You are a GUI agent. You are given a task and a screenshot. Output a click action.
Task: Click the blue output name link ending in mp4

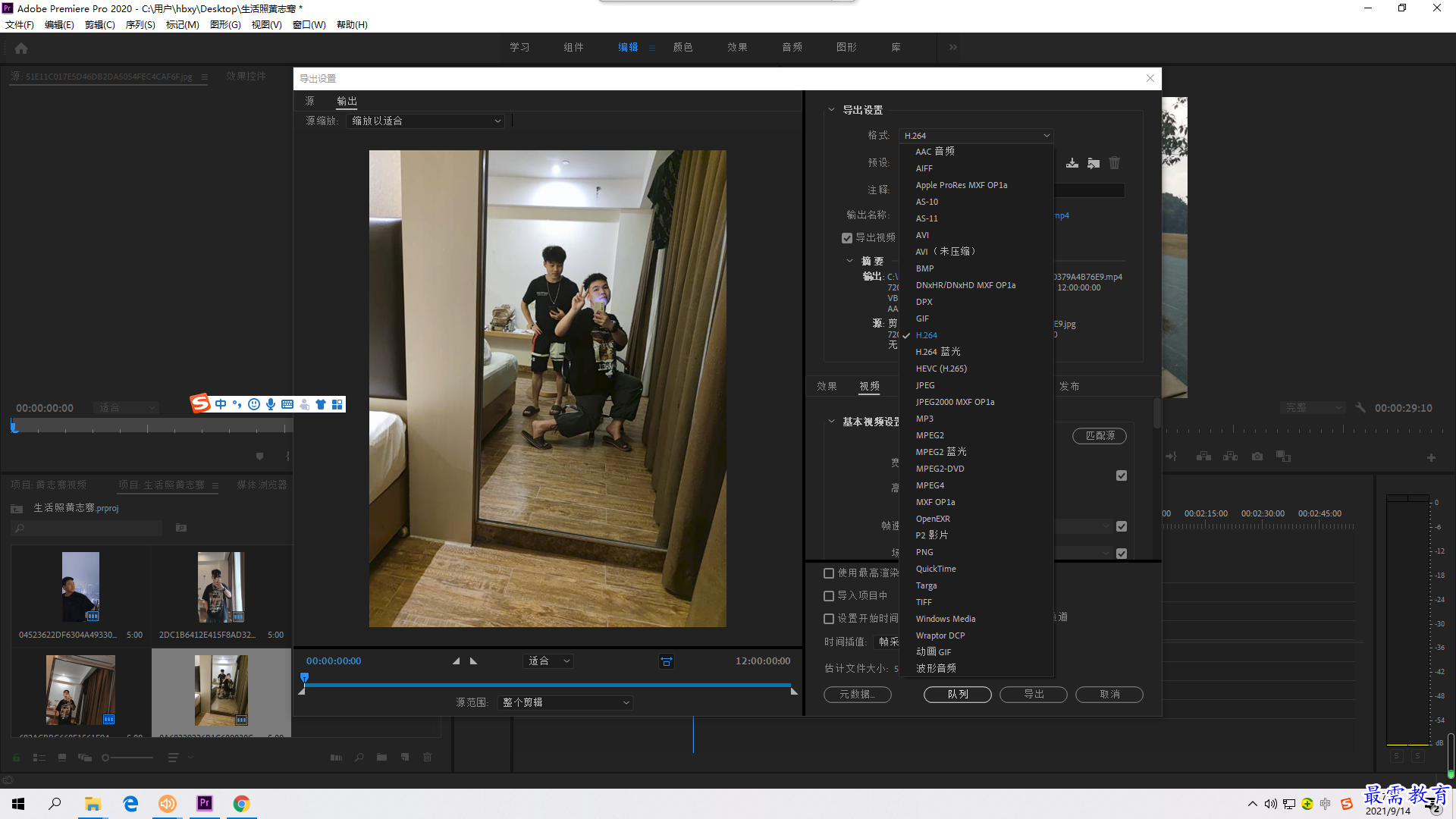(x=1062, y=216)
